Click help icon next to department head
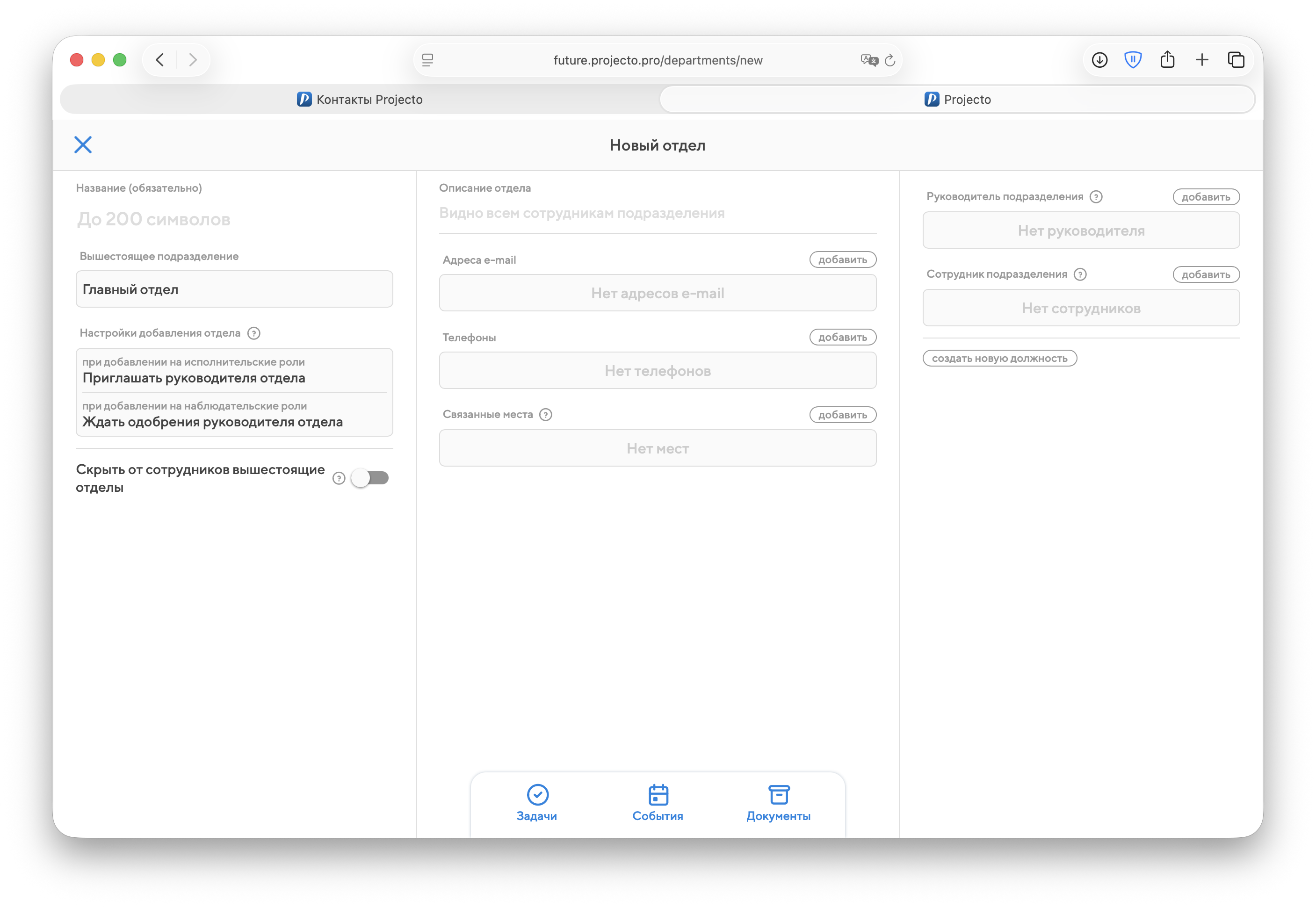 1096,197
